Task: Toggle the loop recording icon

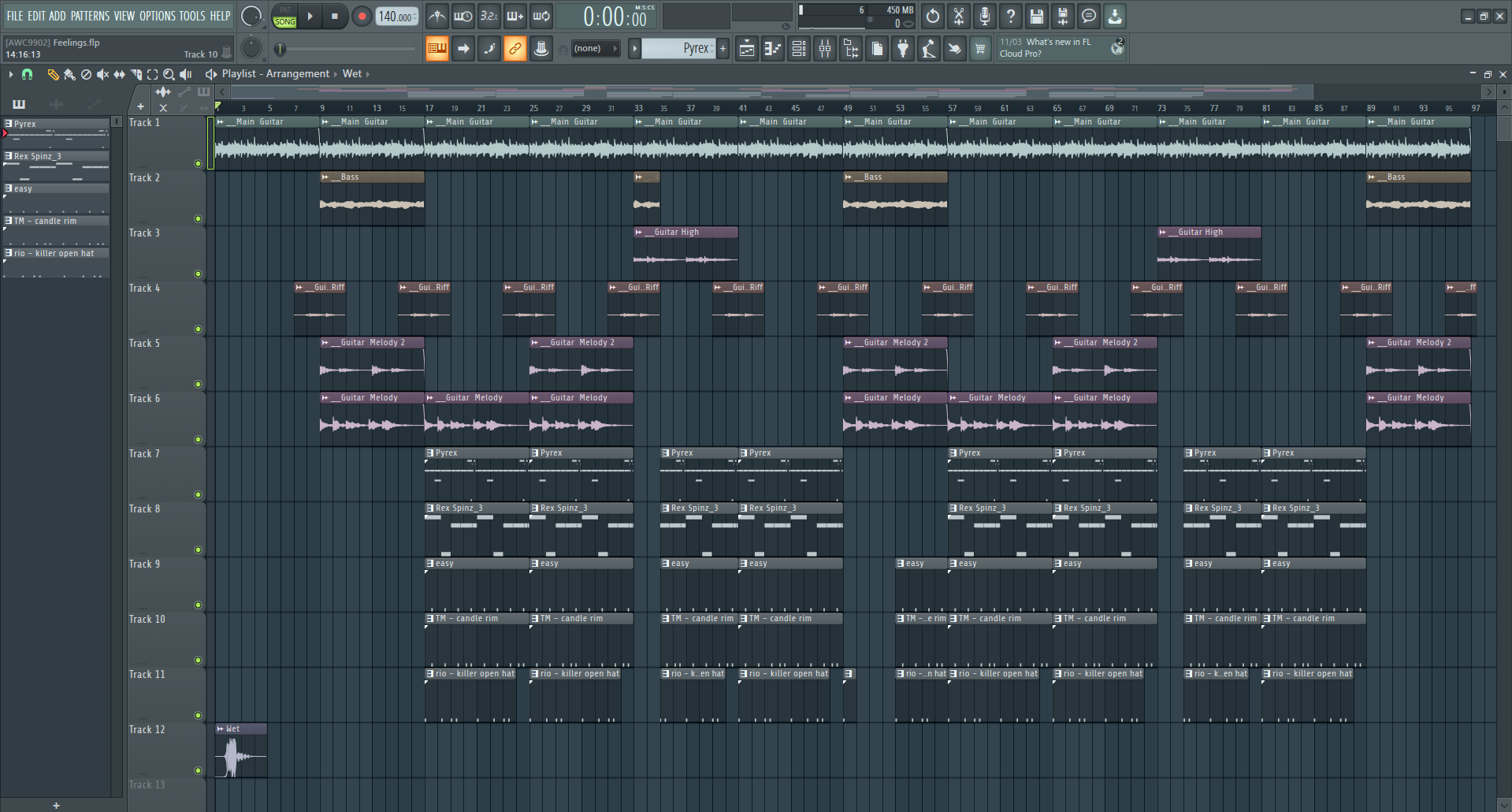Action: [x=541, y=16]
